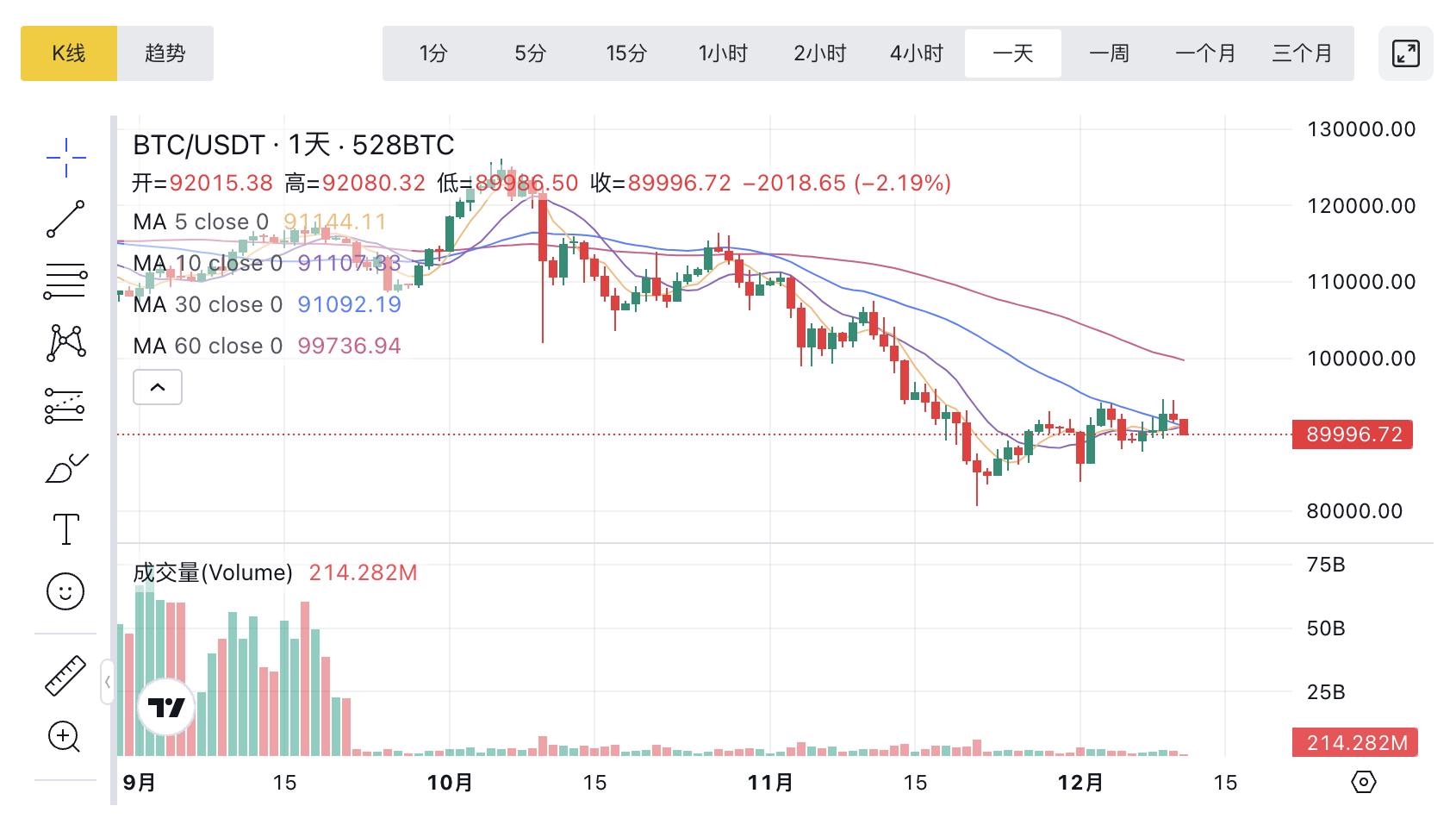The width and height of the screenshot is (1456, 831).
Task: Open the emoji icons tool
Action: [65, 592]
